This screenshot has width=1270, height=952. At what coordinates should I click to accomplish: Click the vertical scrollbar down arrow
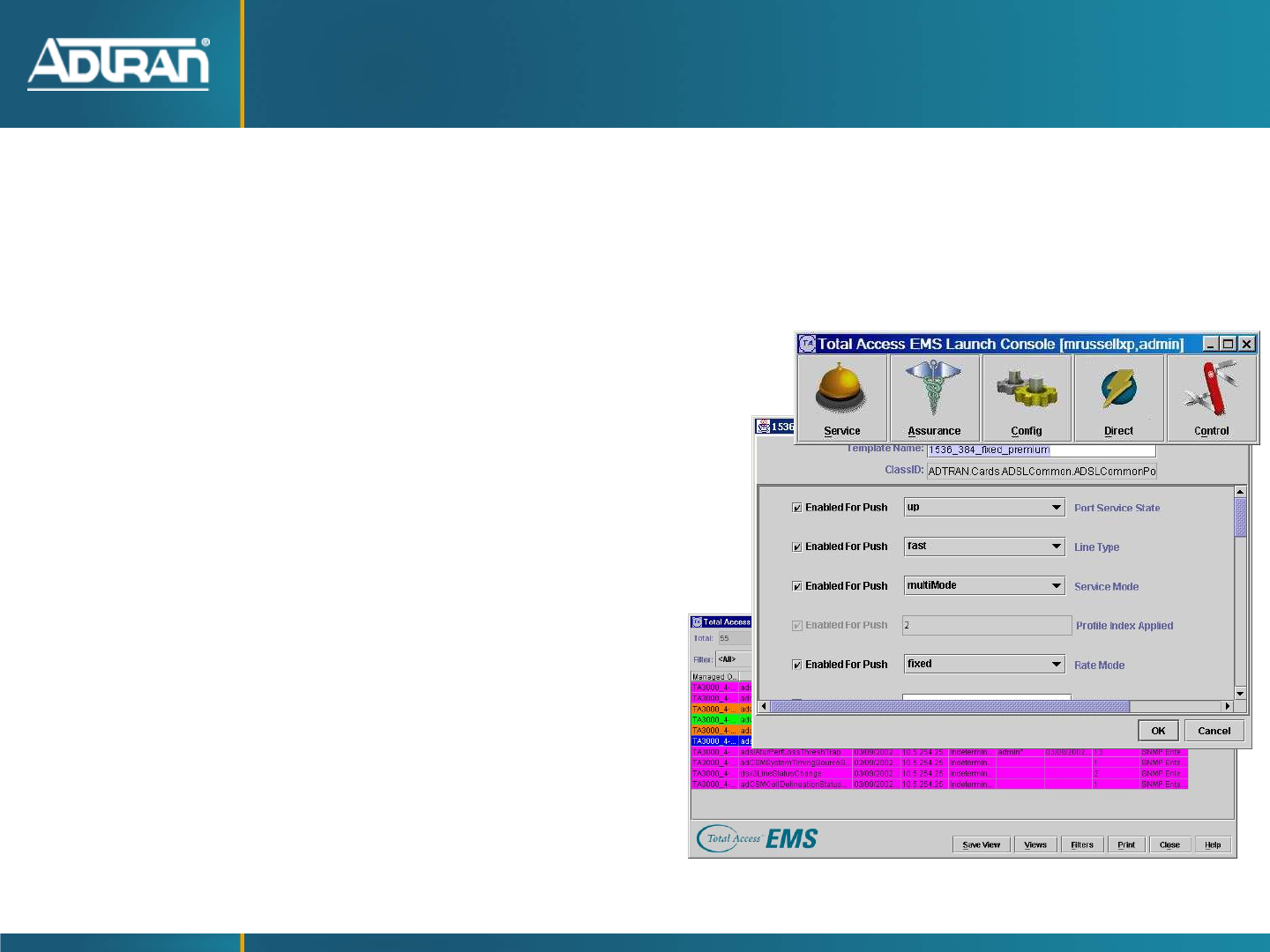(1240, 694)
